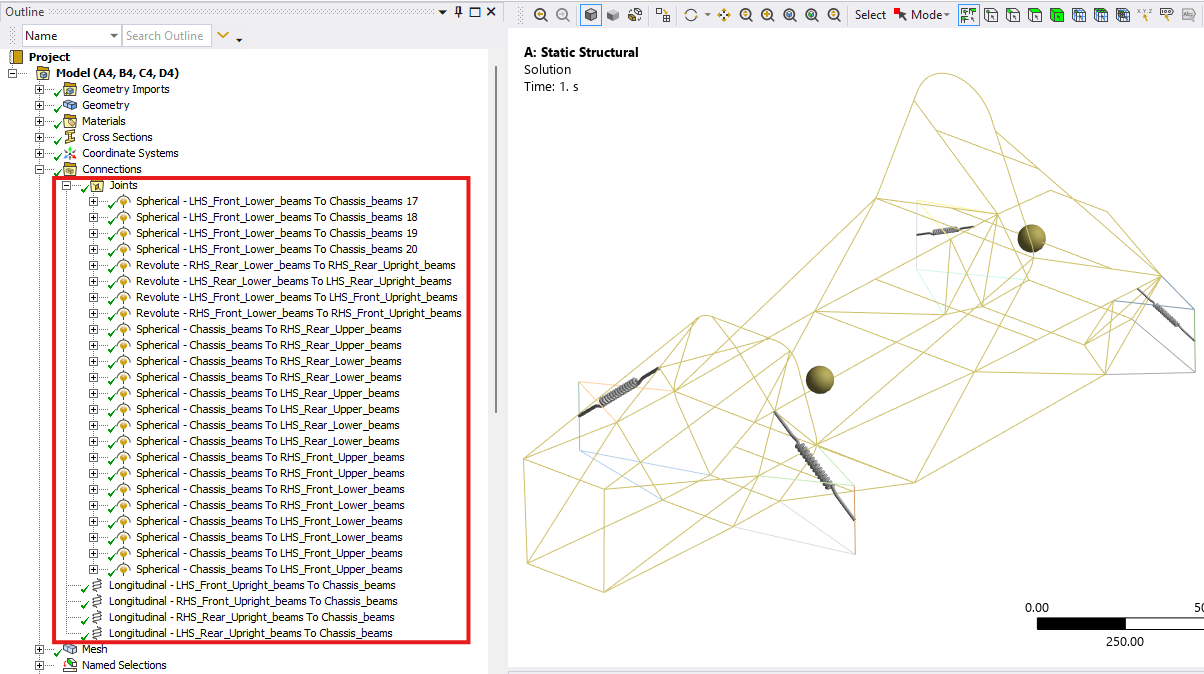Expand the Mesh tree node
This screenshot has width=1204, height=674.
click(x=40, y=649)
